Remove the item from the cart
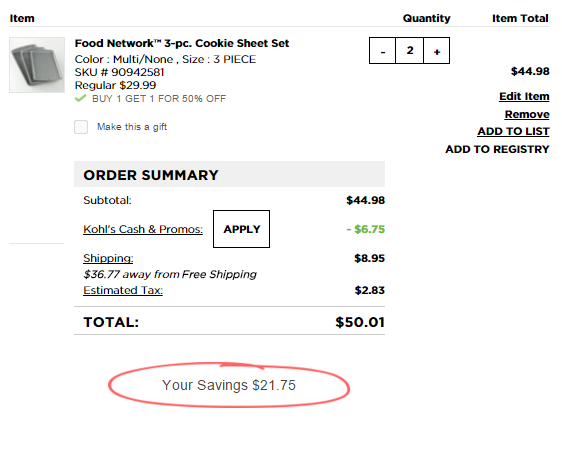 [x=527, y=114]
